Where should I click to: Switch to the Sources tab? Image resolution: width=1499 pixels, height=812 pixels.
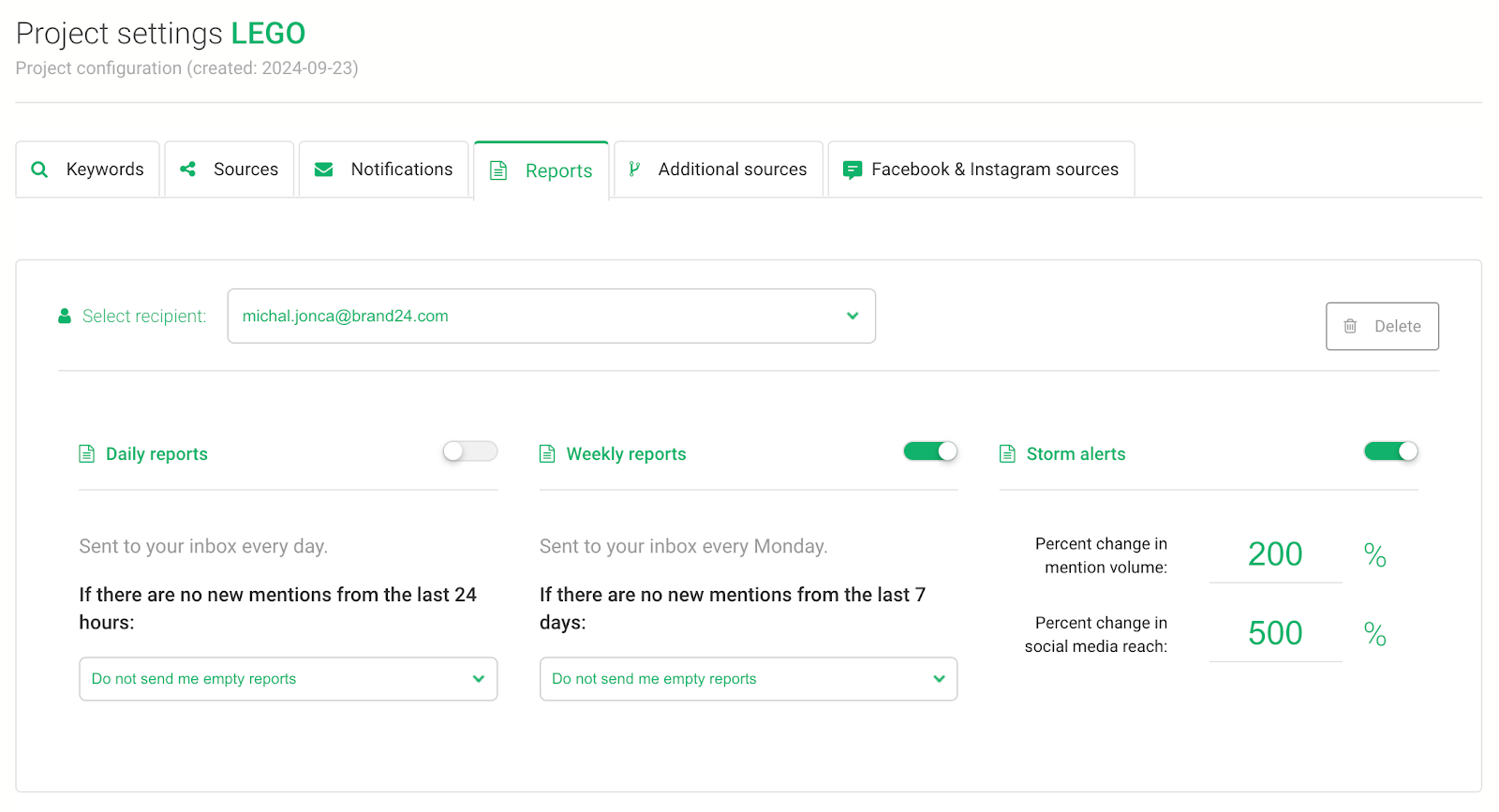pyautogui.click(x=230, y=170)
